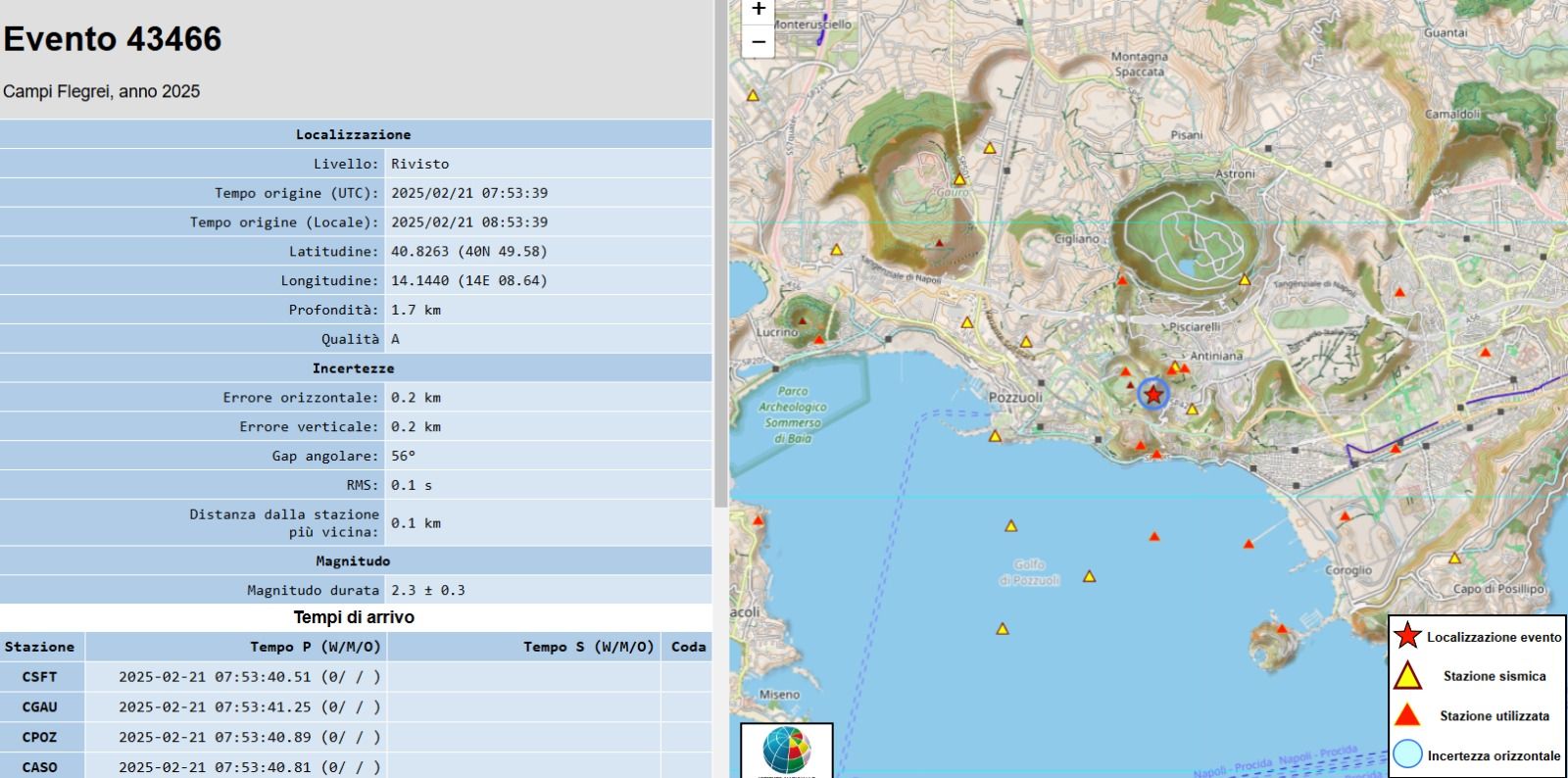
Task: Select the CGAU station name in table
Action: [x=39, y=707]
